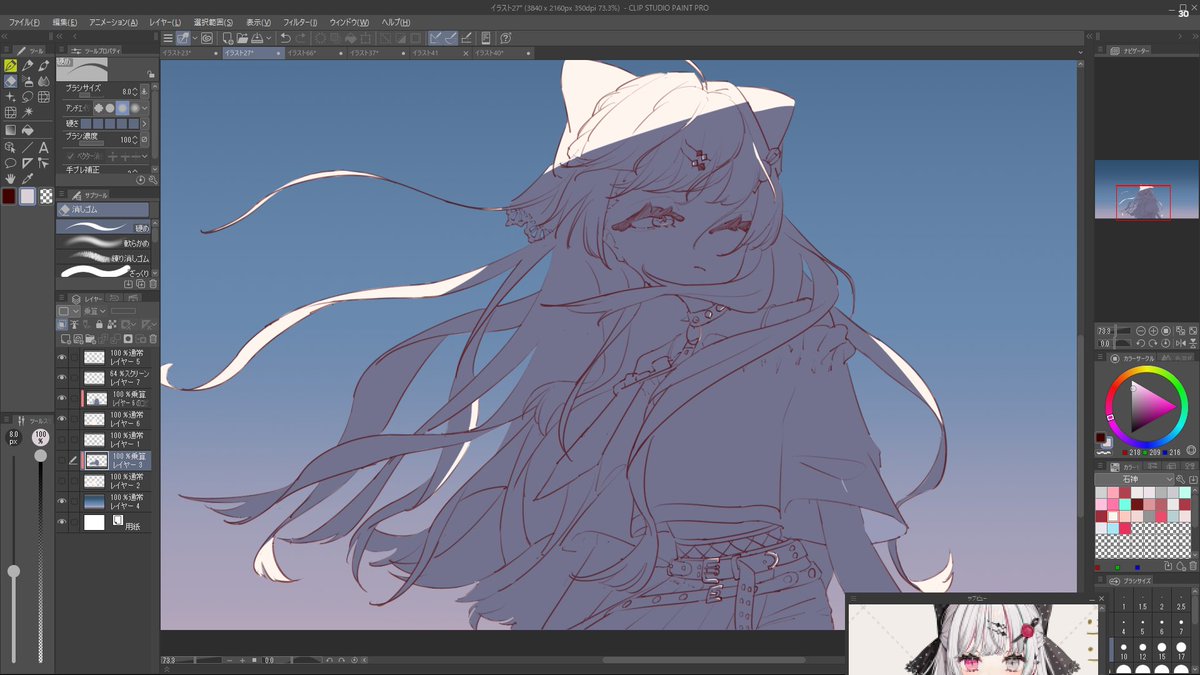Hide レイヤー 5 using its eye icon
Image resolution: width=1200 pixels, height=675 pixels.
point(62,356)
